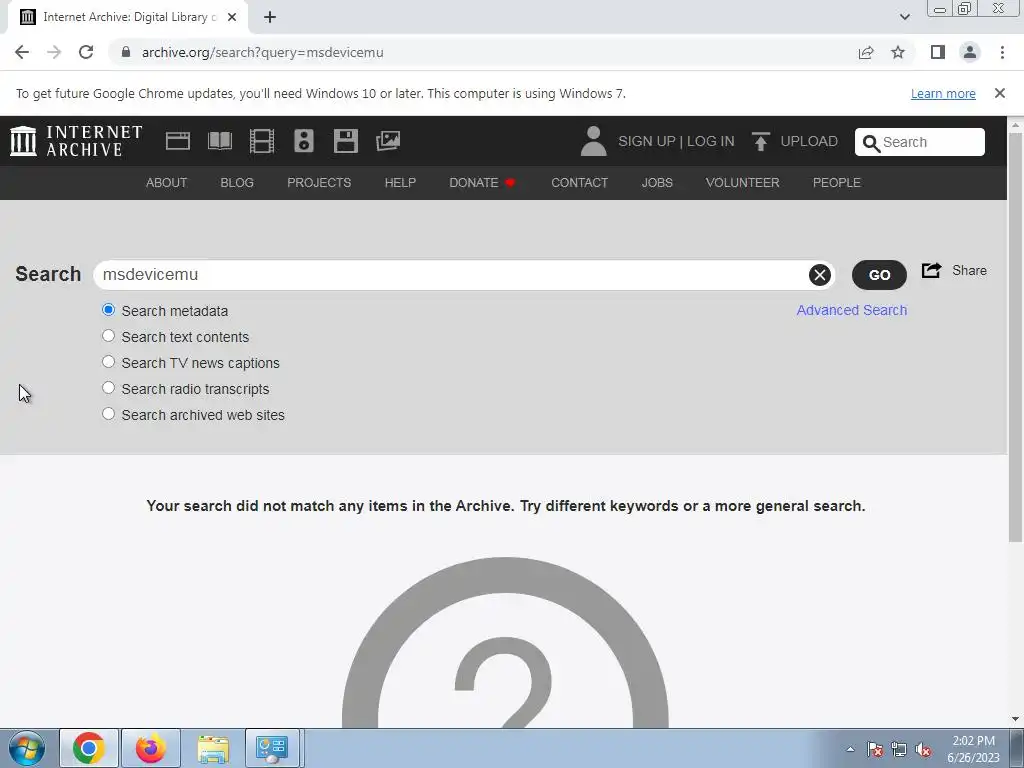This screenshot has width=1024, height=768.
Task: Click the taskbar clock and date
Action: coord(973,749)
